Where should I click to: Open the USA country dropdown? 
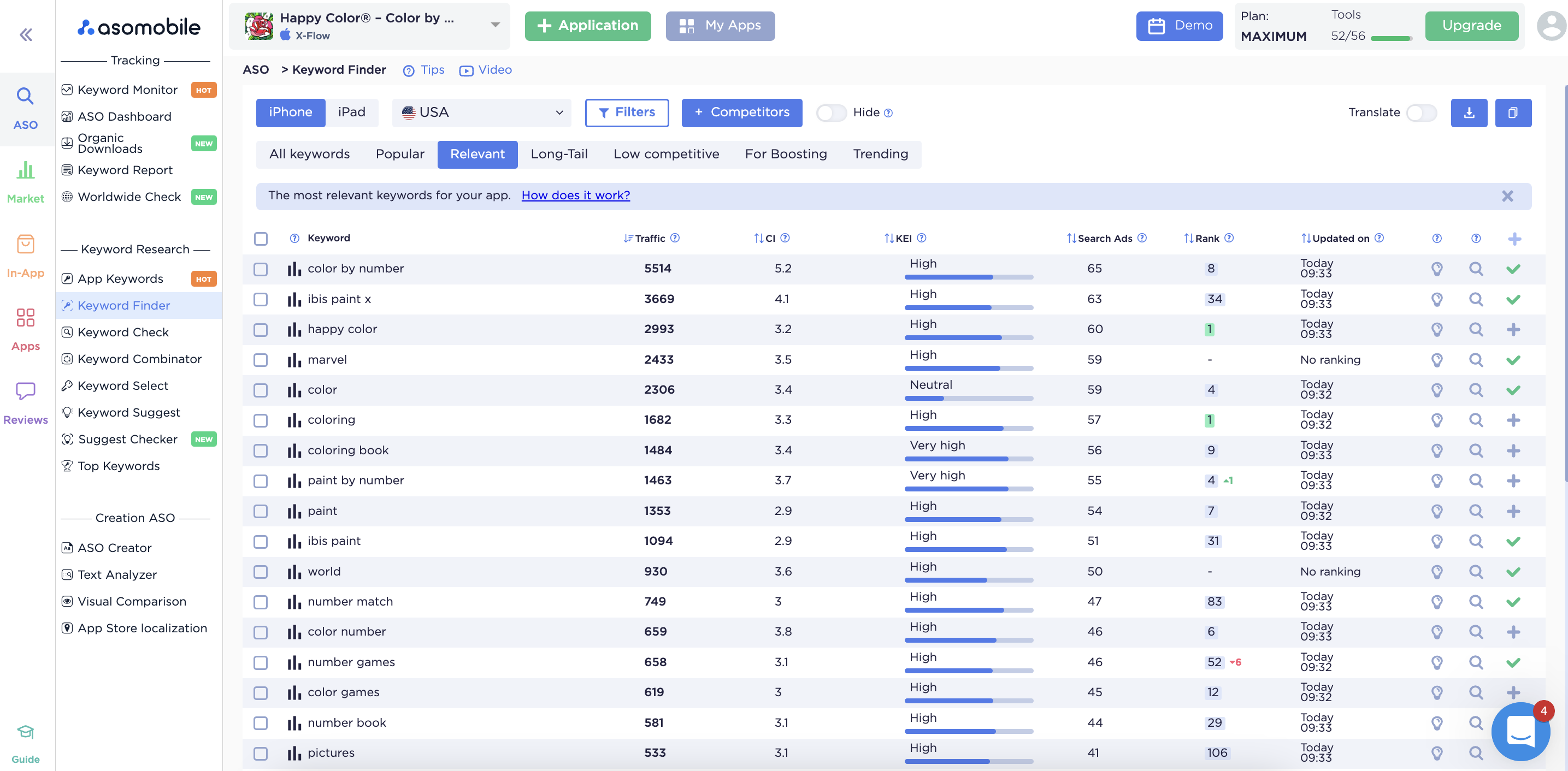click(x=481, y=112)
